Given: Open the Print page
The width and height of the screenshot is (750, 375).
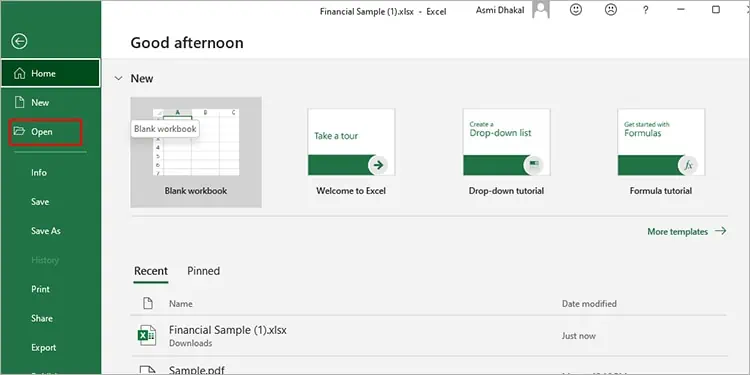Looking at the screenshot, I should (41, 289).
